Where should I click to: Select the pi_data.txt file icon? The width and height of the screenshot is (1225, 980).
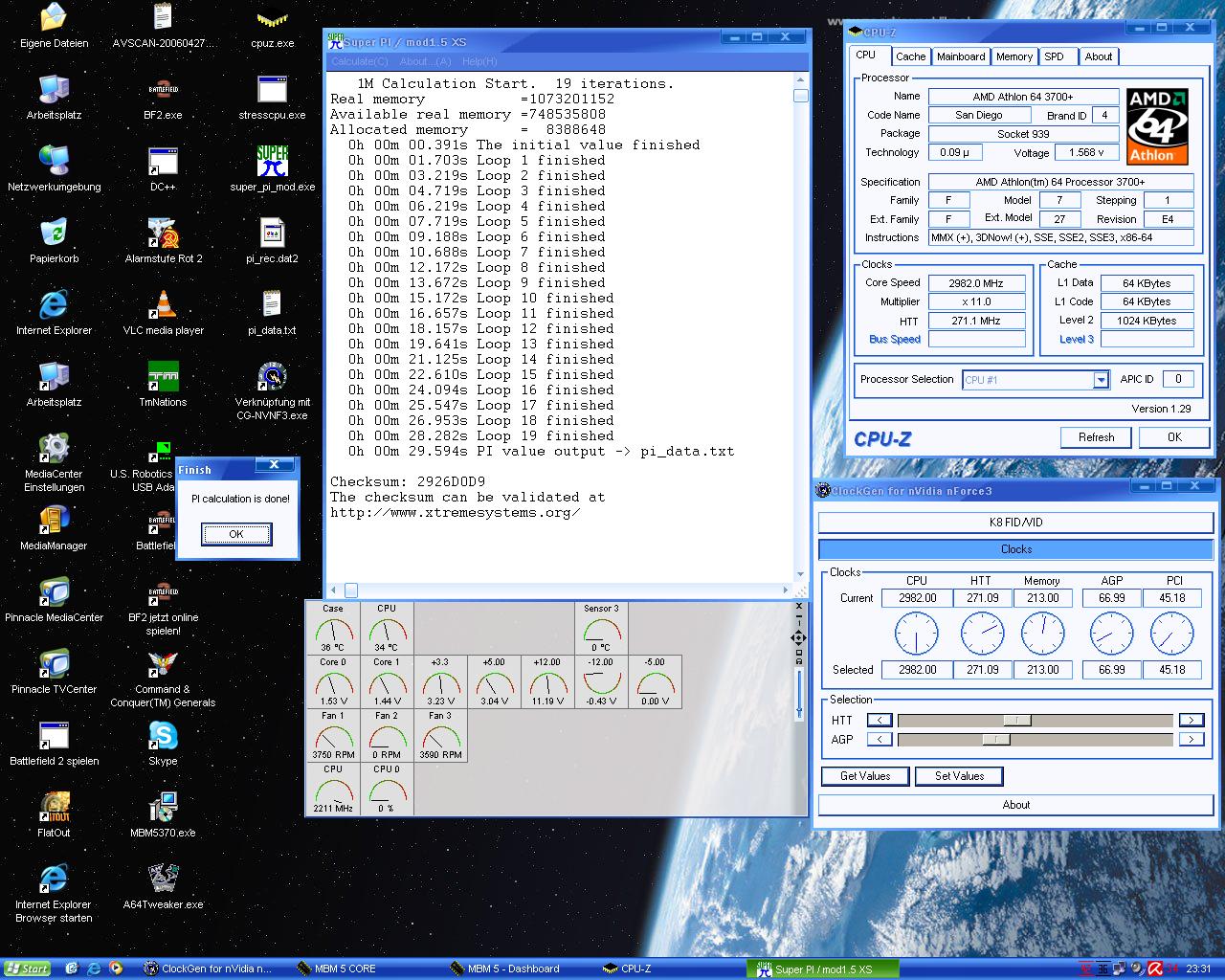coord(273,314)
